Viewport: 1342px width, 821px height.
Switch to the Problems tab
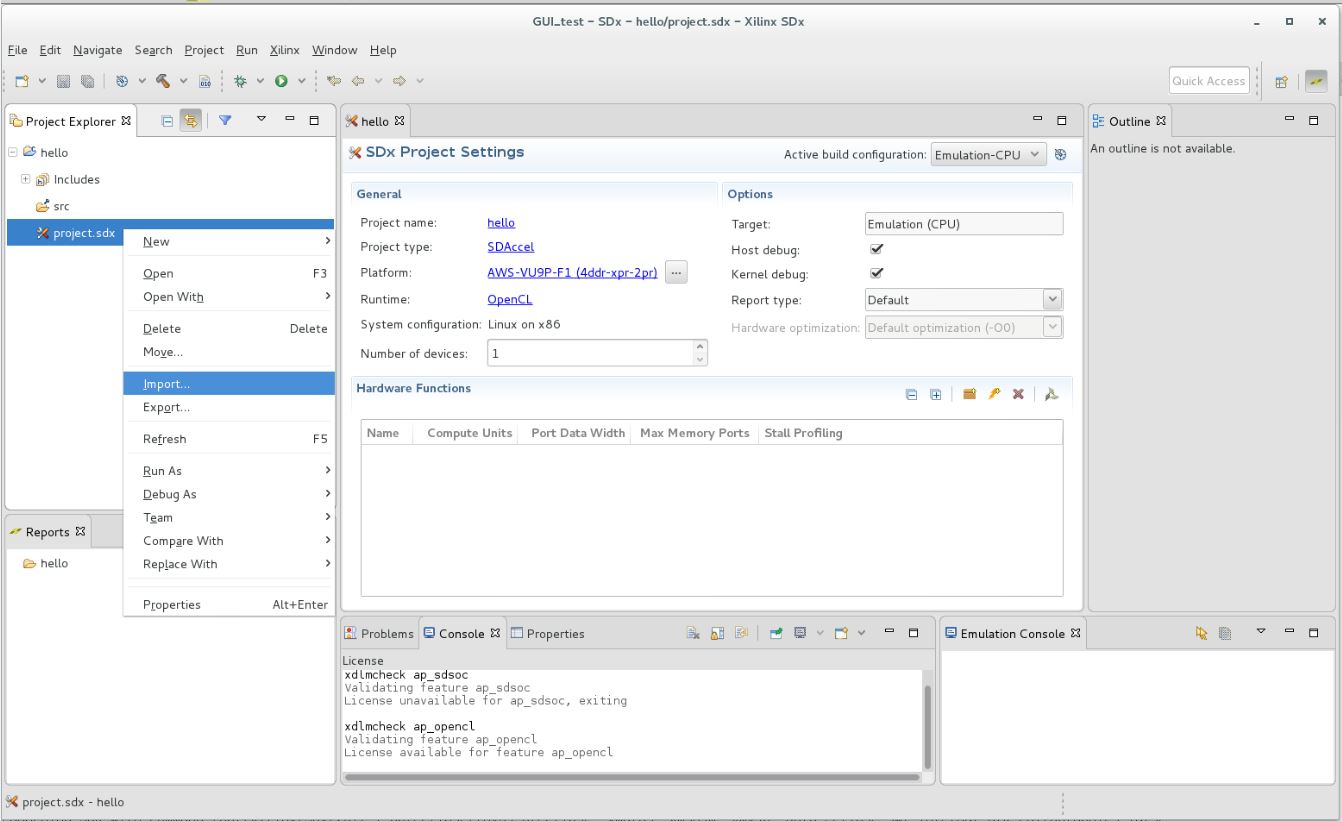coord(379,634)
